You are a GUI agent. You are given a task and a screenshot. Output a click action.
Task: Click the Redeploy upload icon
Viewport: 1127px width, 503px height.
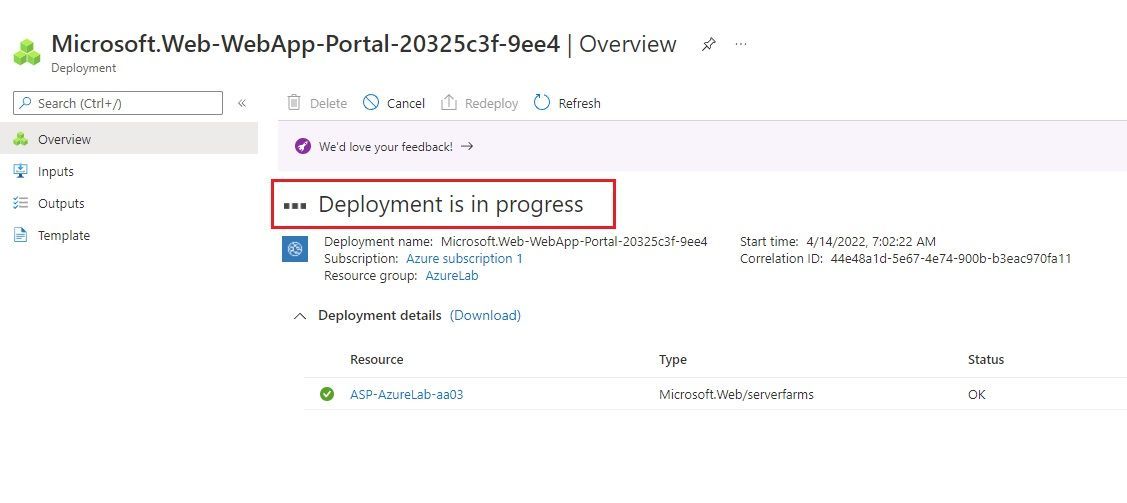(448, 103)
